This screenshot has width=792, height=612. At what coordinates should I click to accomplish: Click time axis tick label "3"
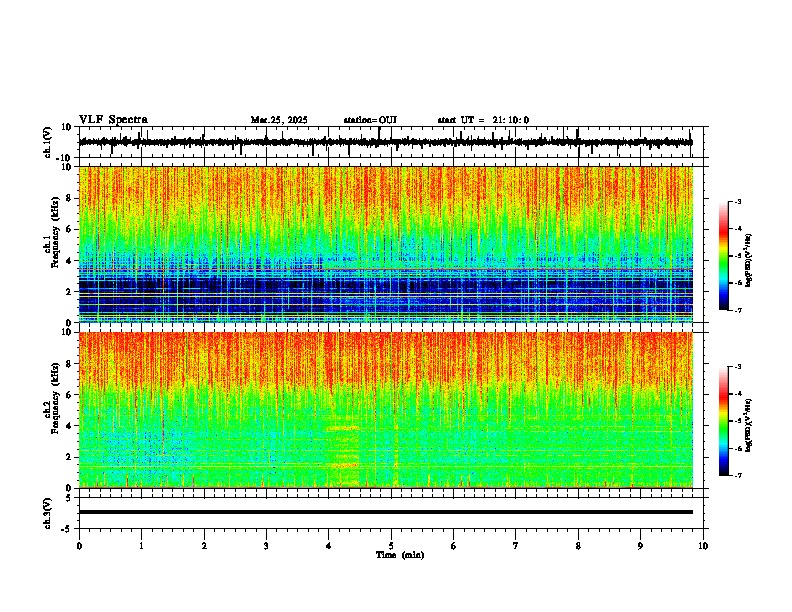click(x=266, y=546)
